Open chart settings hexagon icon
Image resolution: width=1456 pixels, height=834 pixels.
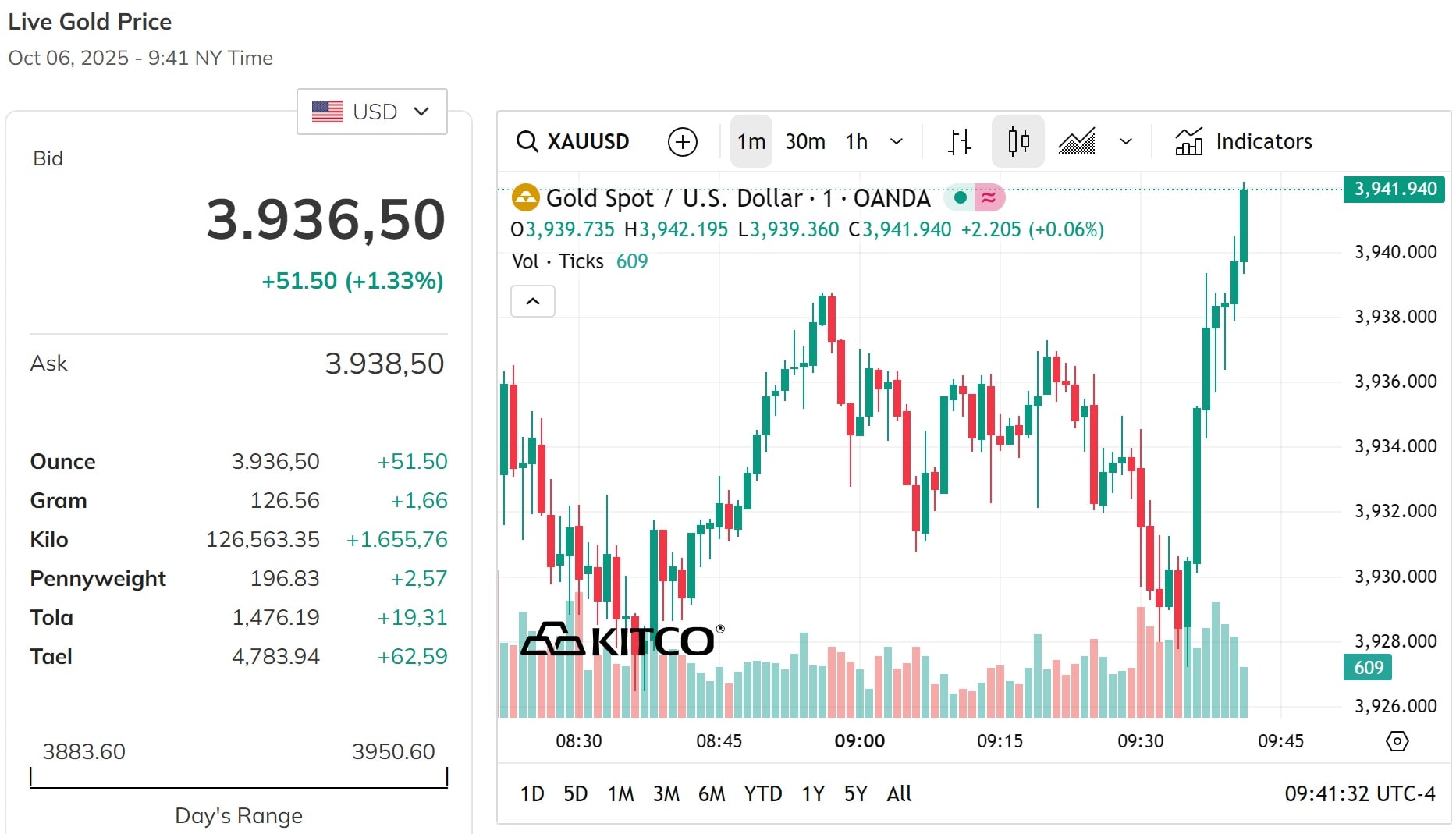1397,740
